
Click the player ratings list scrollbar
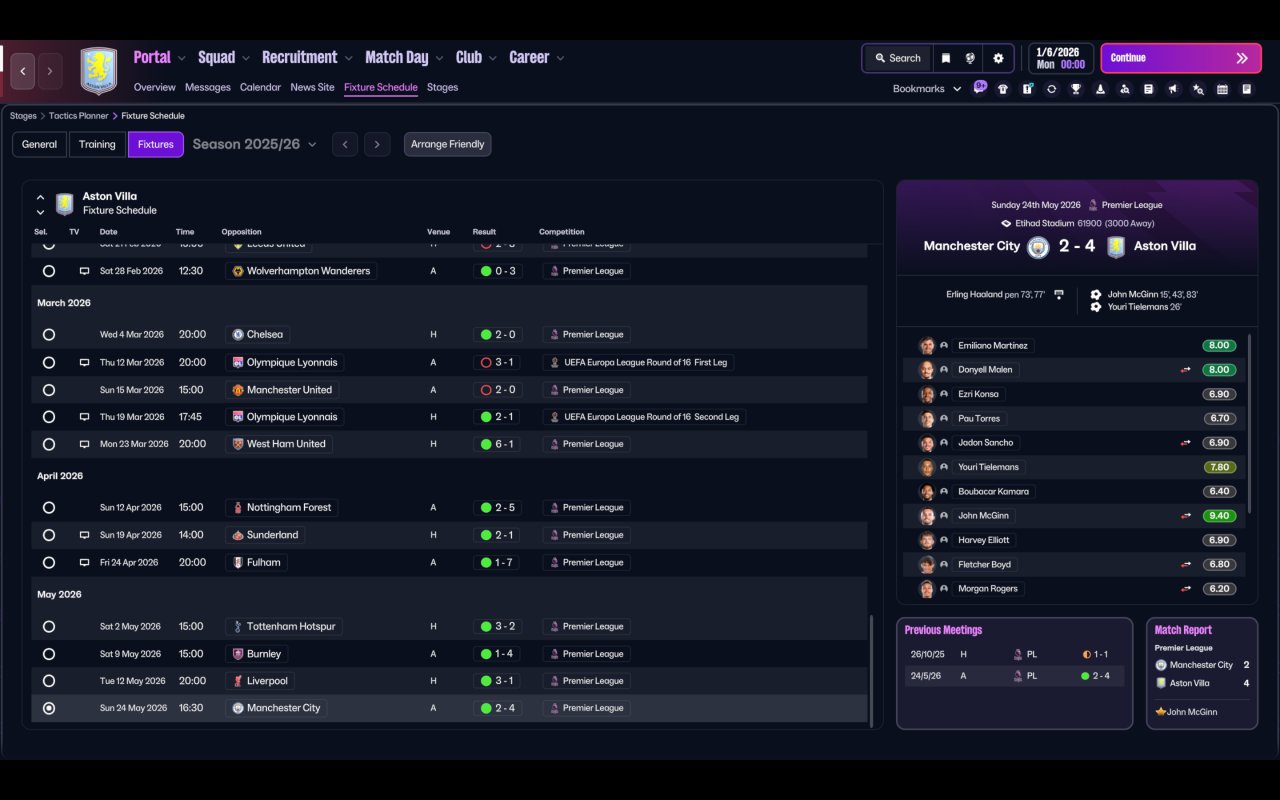pos(1250,423)
